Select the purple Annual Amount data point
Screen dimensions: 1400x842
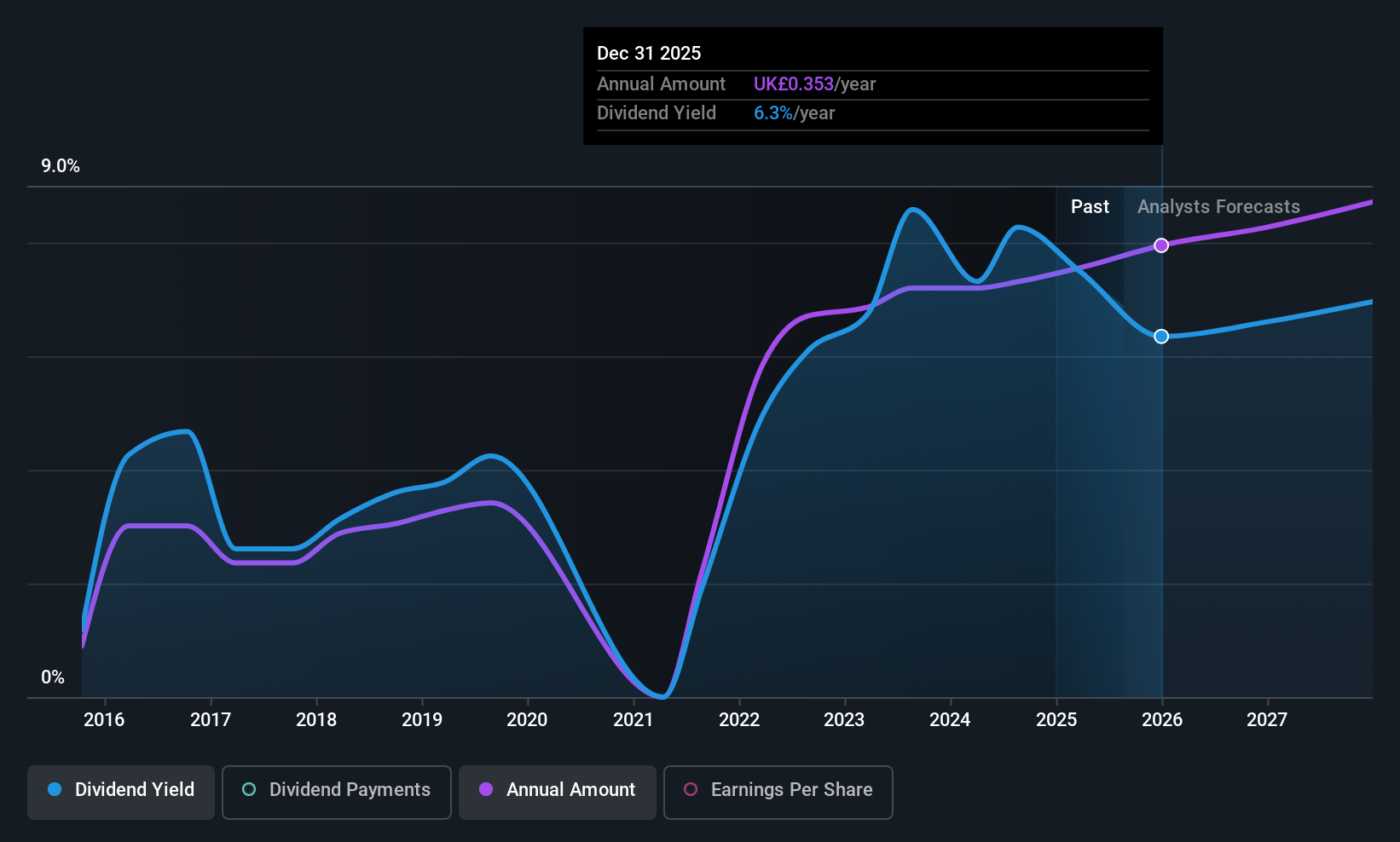1161,245
